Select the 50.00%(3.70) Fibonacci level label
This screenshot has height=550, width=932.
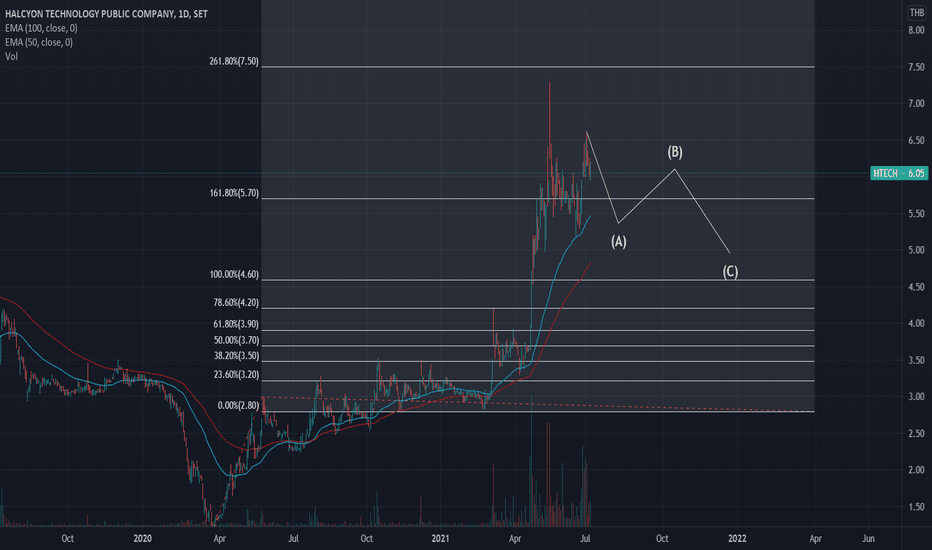click(x=236, y=340)
